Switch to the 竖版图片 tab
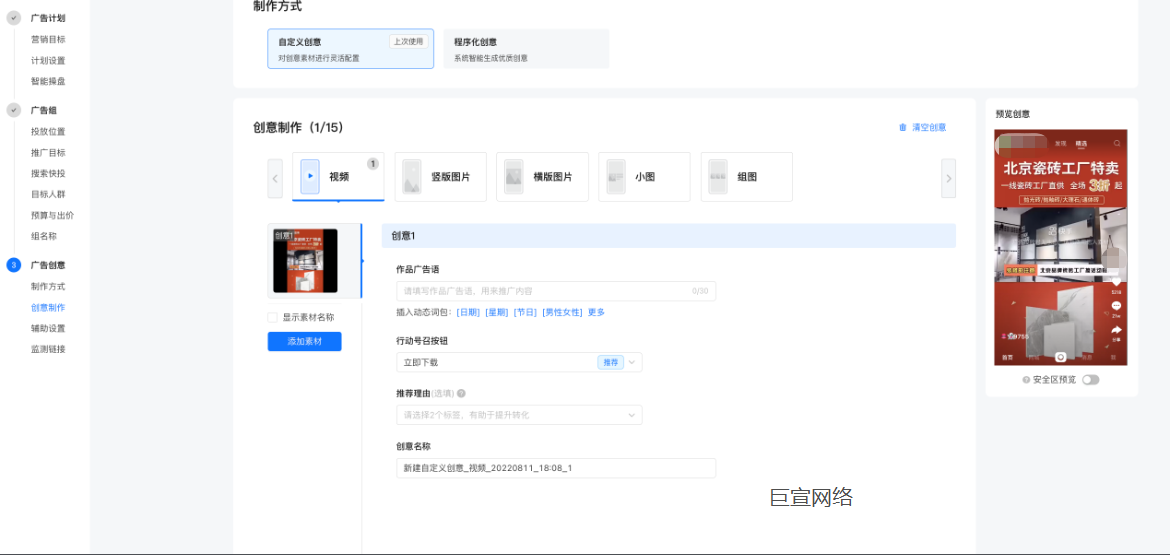The width and height of the screenshot is (1170, 555). point(440,177)
